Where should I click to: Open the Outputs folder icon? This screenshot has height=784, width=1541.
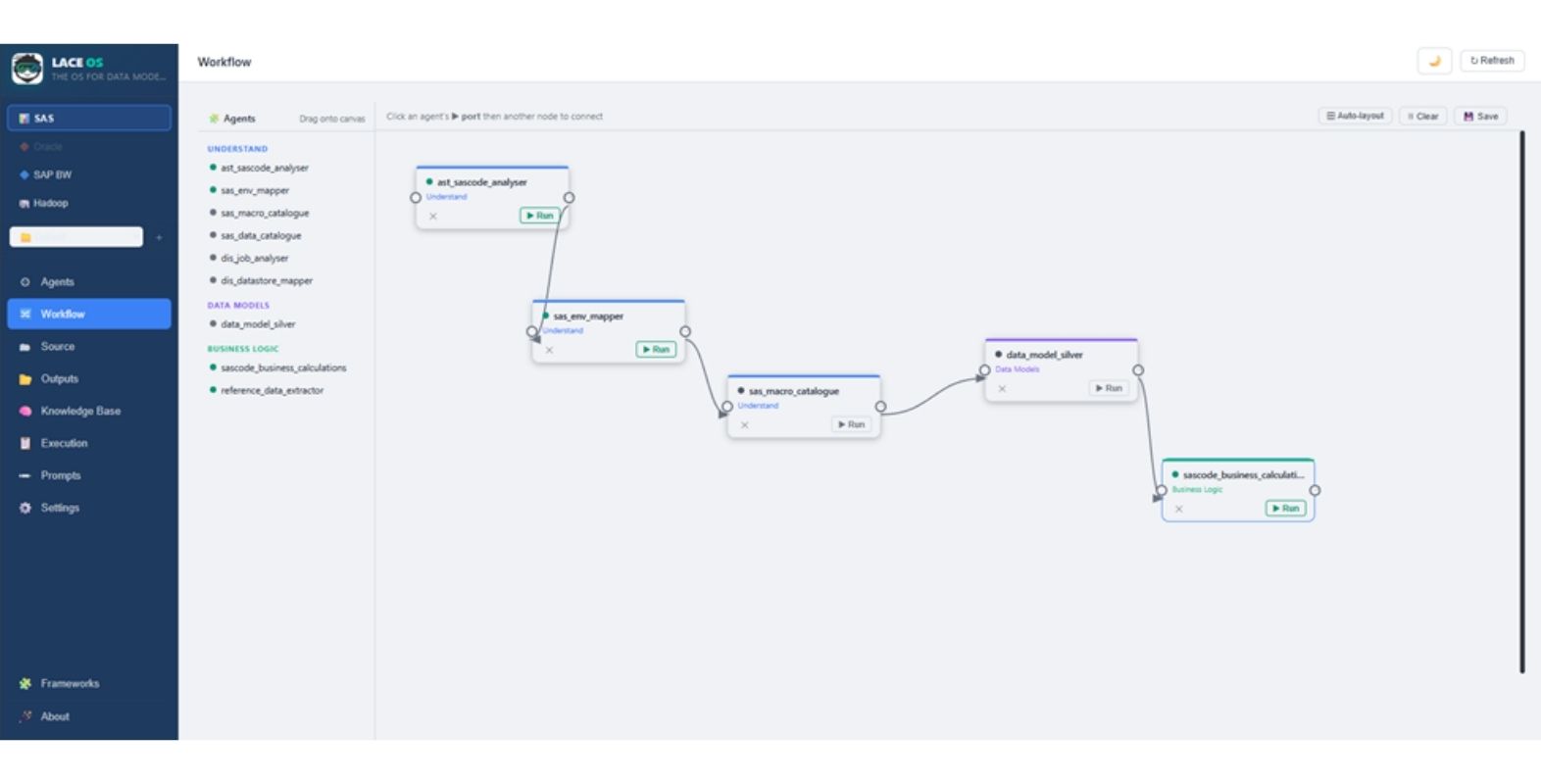coord(25,379)
